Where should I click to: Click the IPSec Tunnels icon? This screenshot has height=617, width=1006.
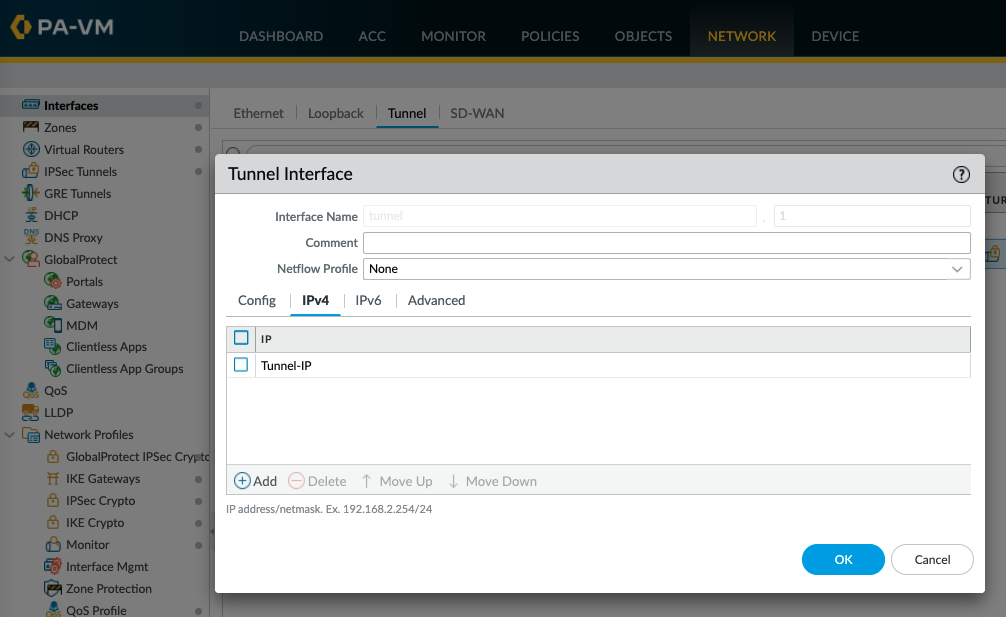point(31,171)
